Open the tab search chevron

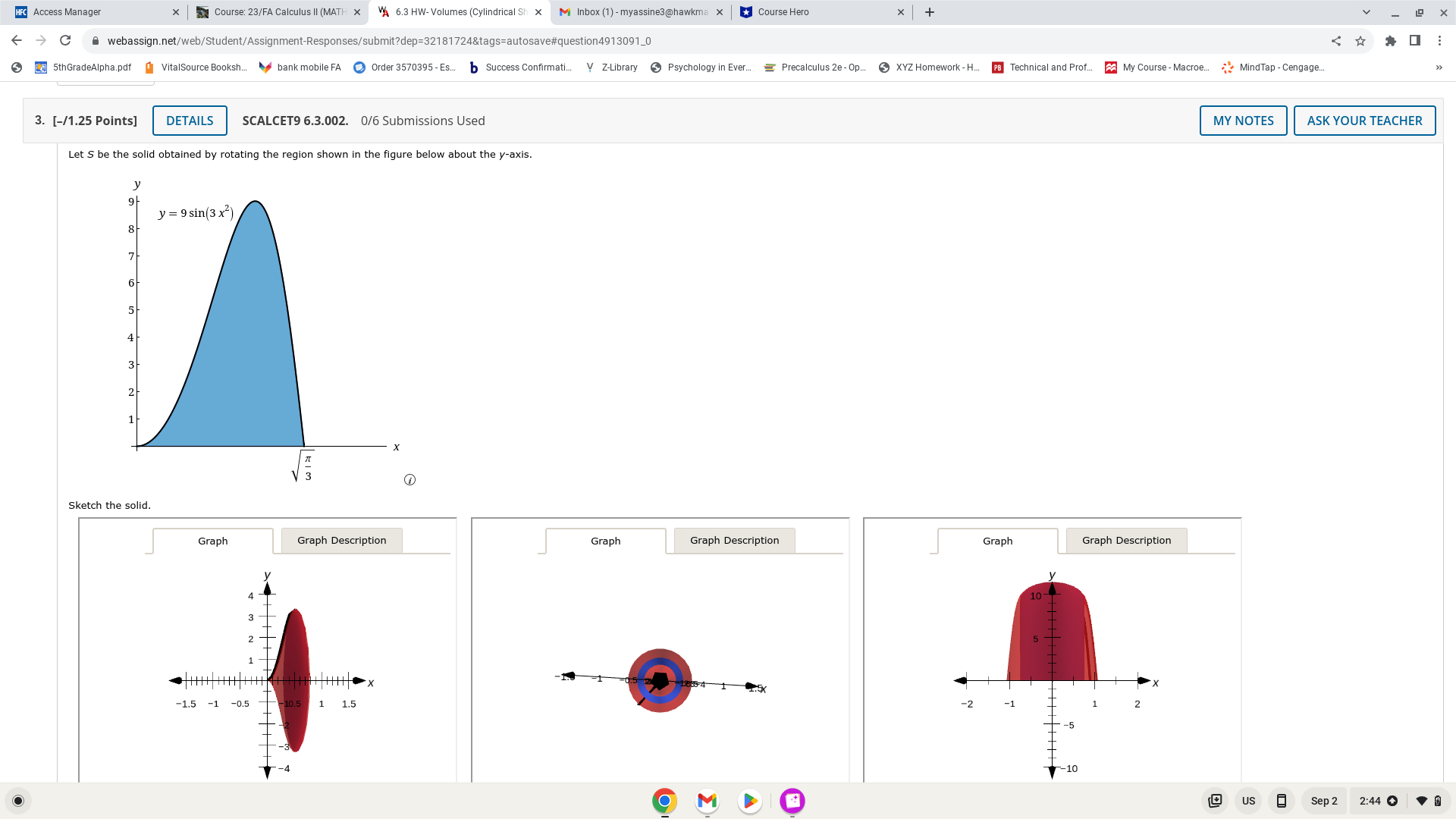click(x=1367, y=12)
